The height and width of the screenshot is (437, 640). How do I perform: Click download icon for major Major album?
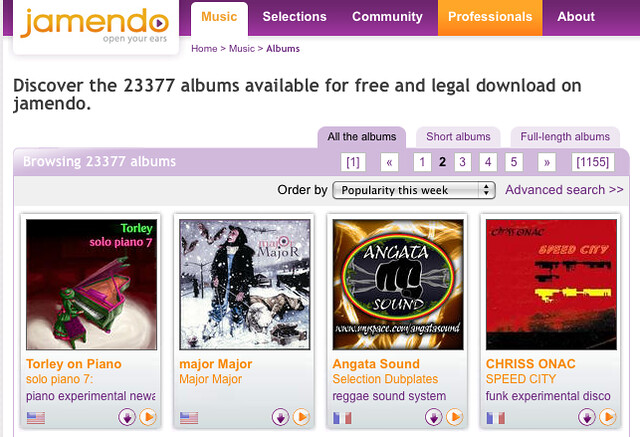pyautogui.click(x=280, y=417)
